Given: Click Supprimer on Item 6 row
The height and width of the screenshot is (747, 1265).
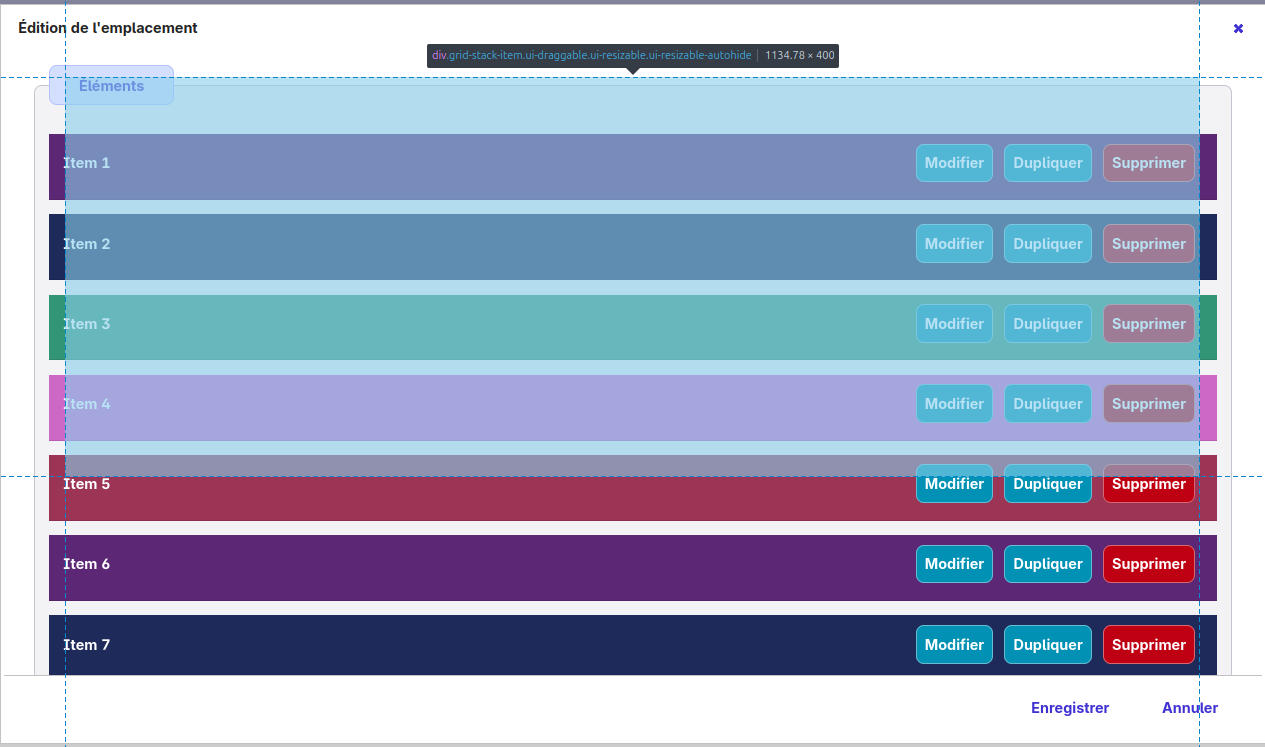Looking at the screenshot, I should click(1149, 564).
